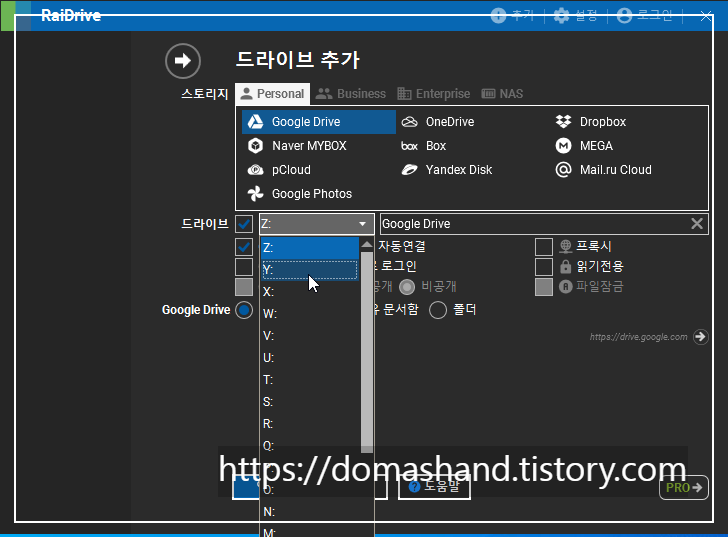Choose drive letter R:
Viewport: 728px width, 537px height.
(310, 424)
